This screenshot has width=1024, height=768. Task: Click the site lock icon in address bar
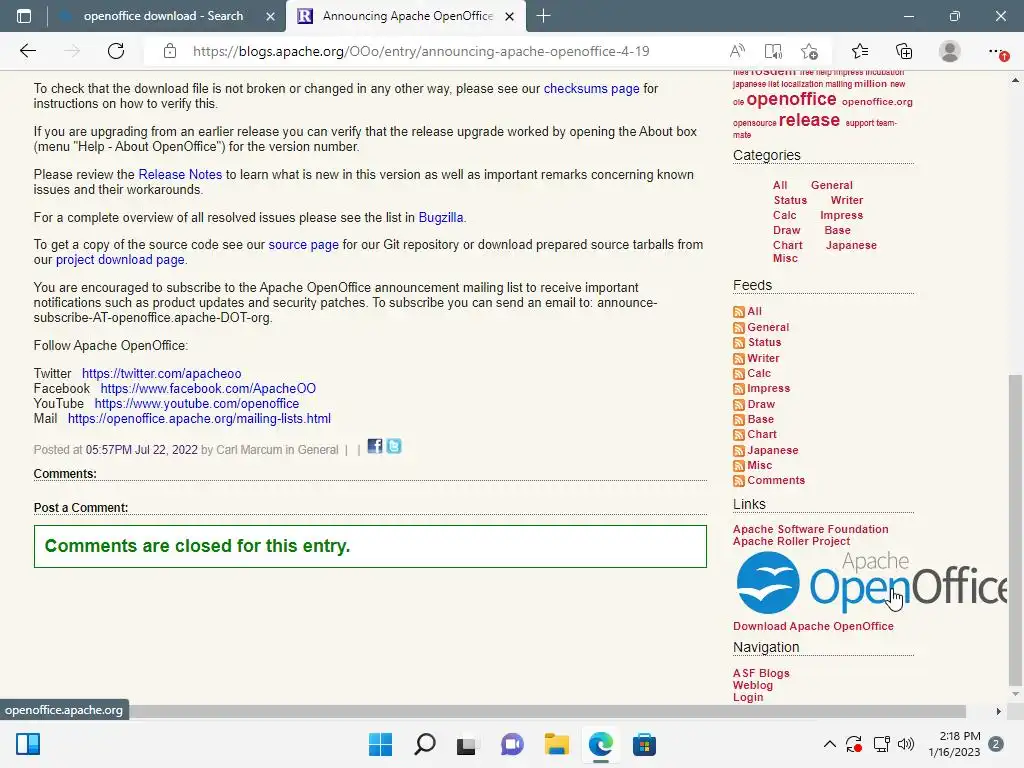[170, 51]
